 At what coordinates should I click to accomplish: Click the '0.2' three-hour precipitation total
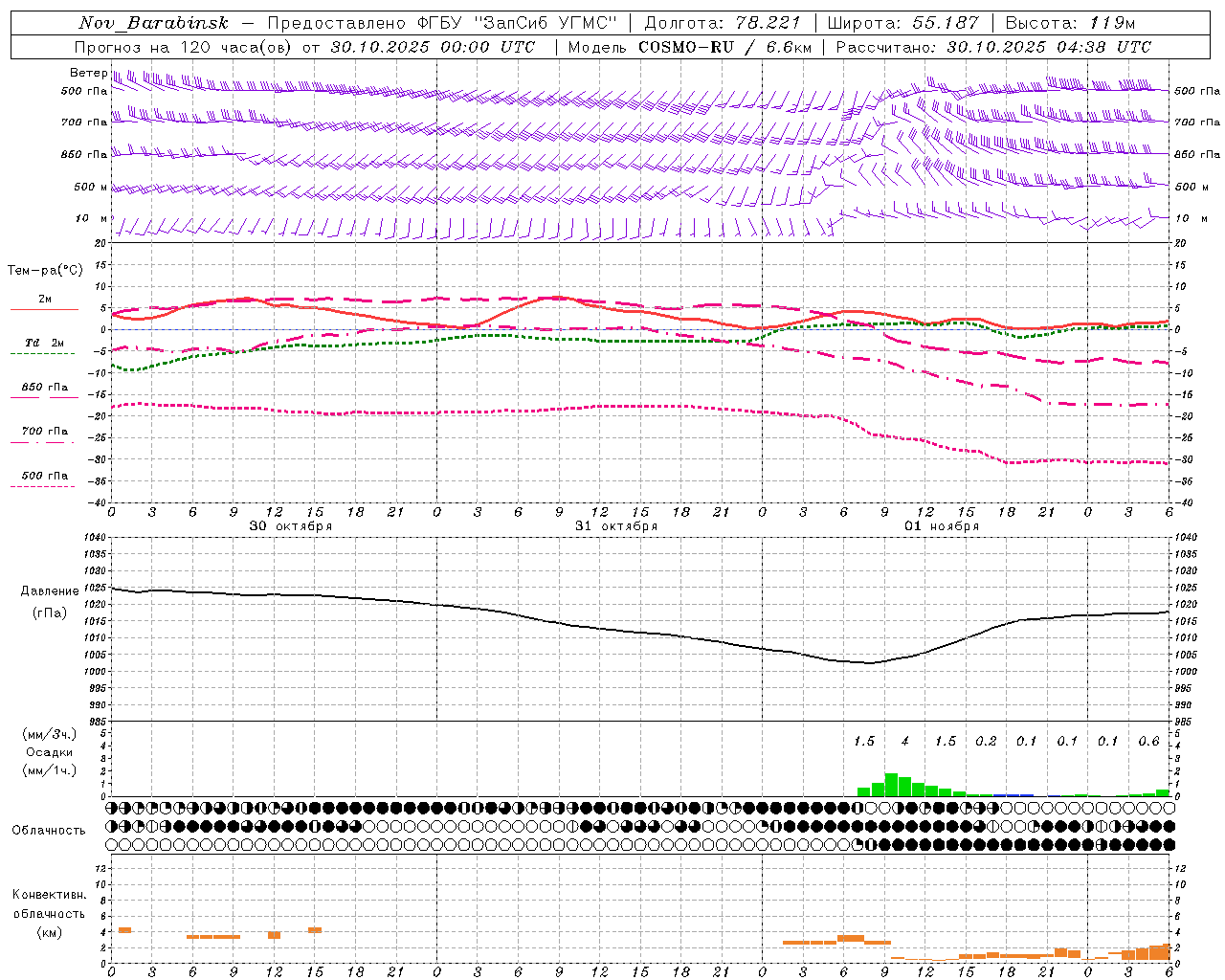click(x=986, y=742)
